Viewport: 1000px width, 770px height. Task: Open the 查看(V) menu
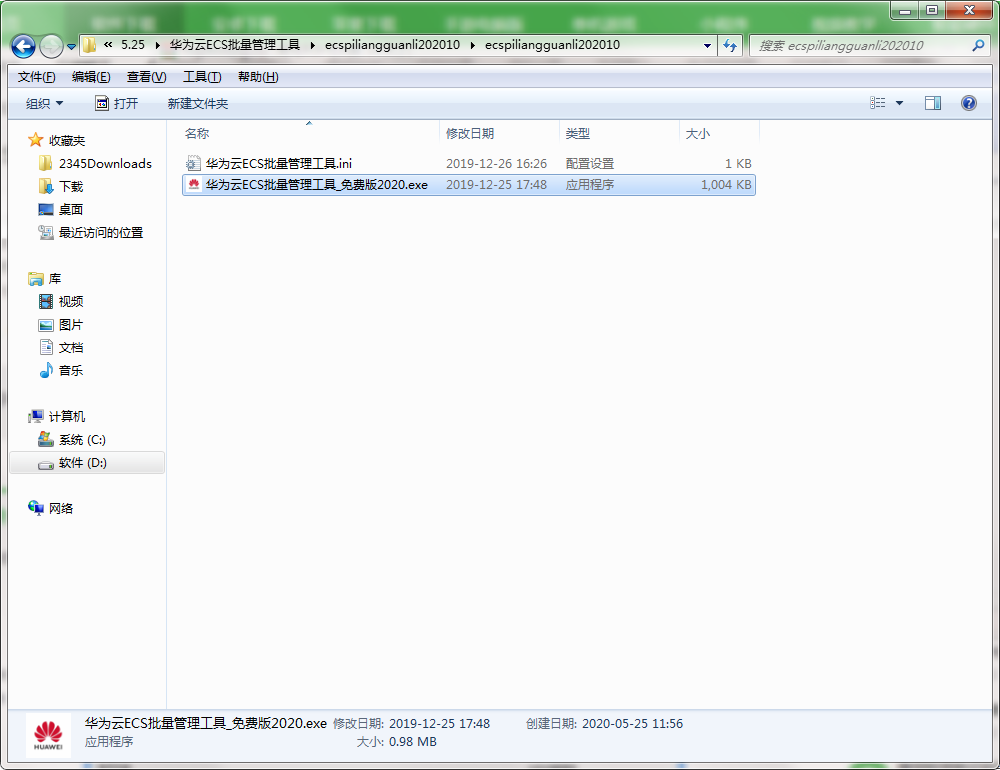tap(146, 77)
